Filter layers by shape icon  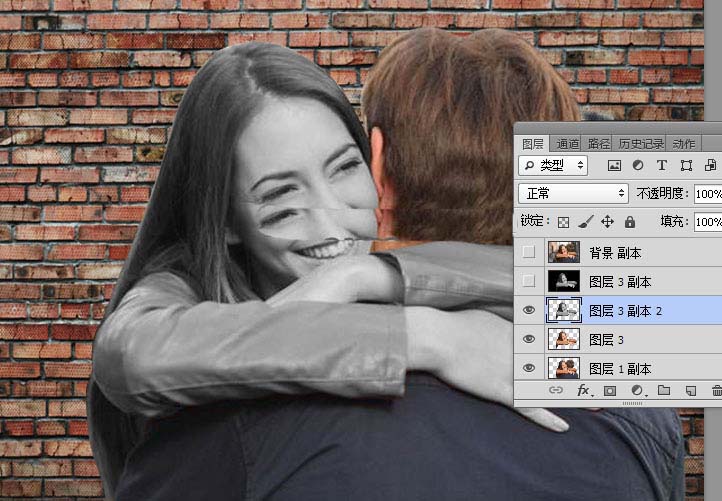686,166
